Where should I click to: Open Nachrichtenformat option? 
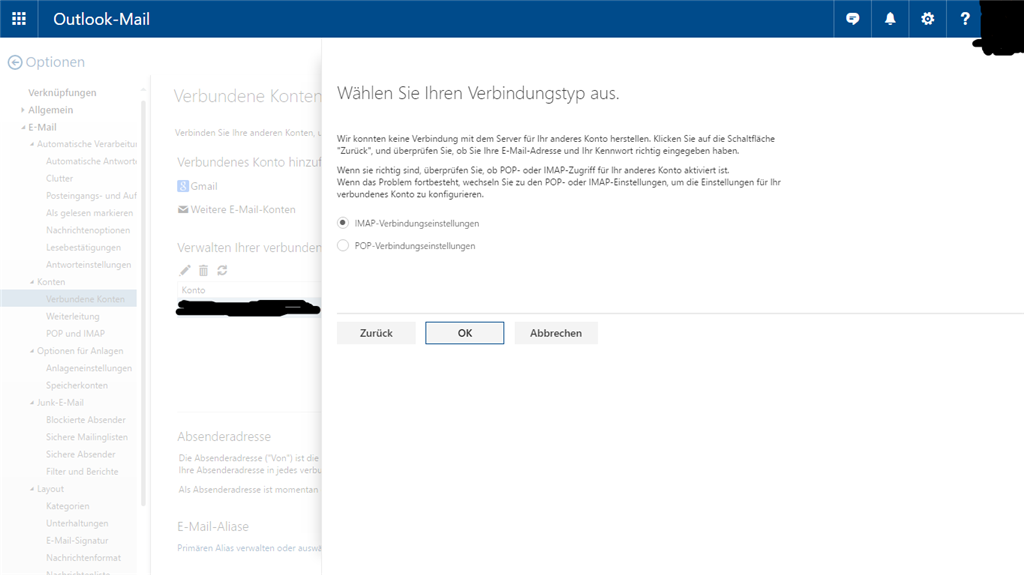coord(84,558)
